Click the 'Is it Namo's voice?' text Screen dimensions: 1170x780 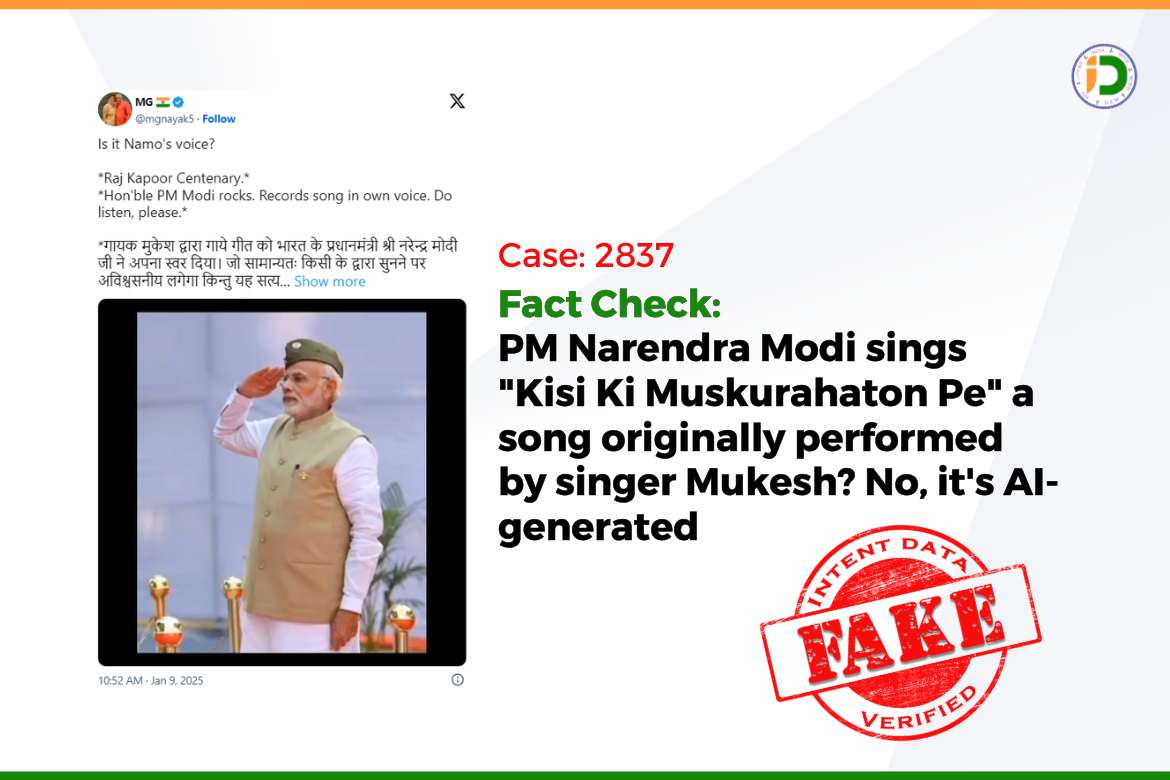(x=156, y=144)
